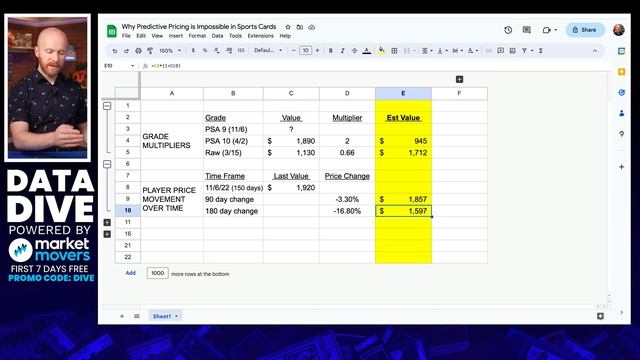Select cell with value 1,890

(x=291, y=141)
